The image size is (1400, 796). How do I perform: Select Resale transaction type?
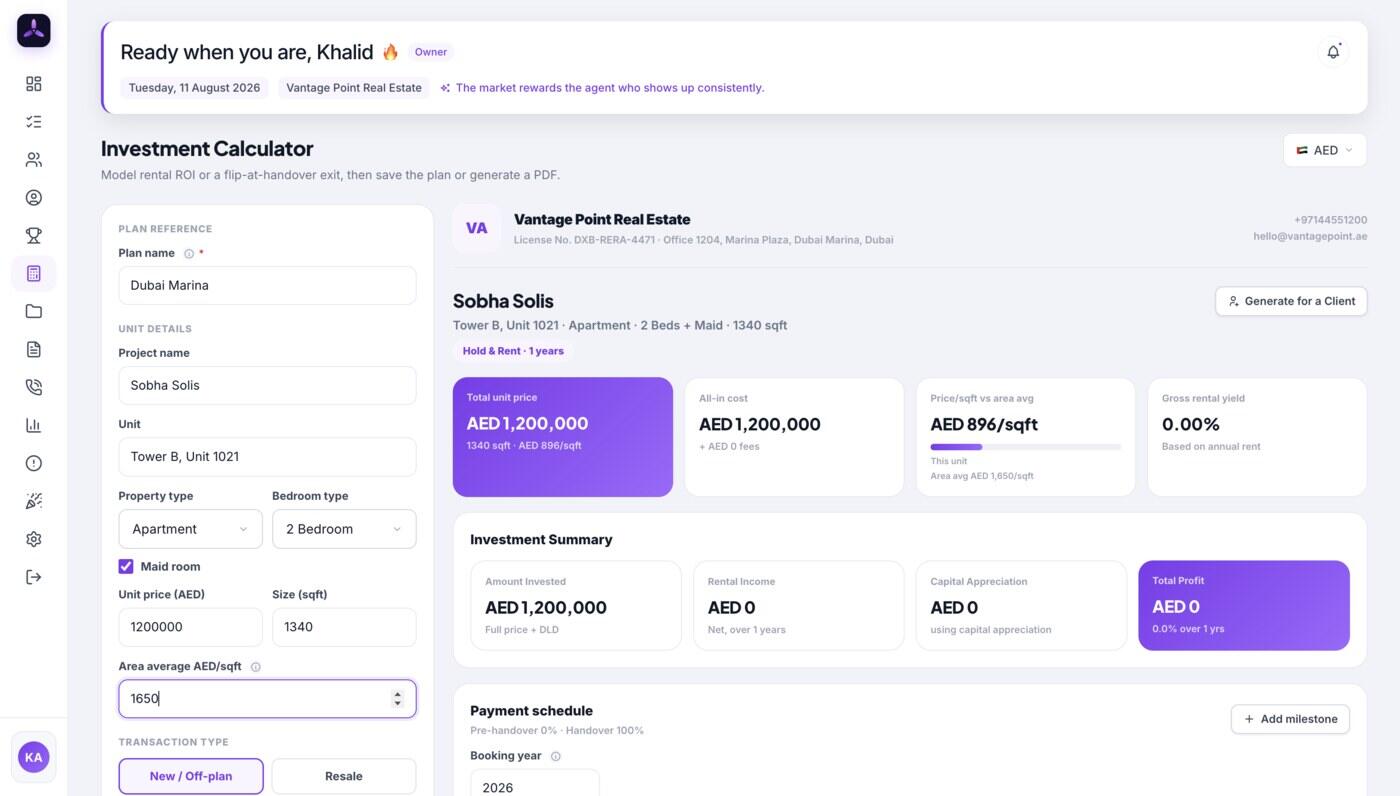pos(344,776)
